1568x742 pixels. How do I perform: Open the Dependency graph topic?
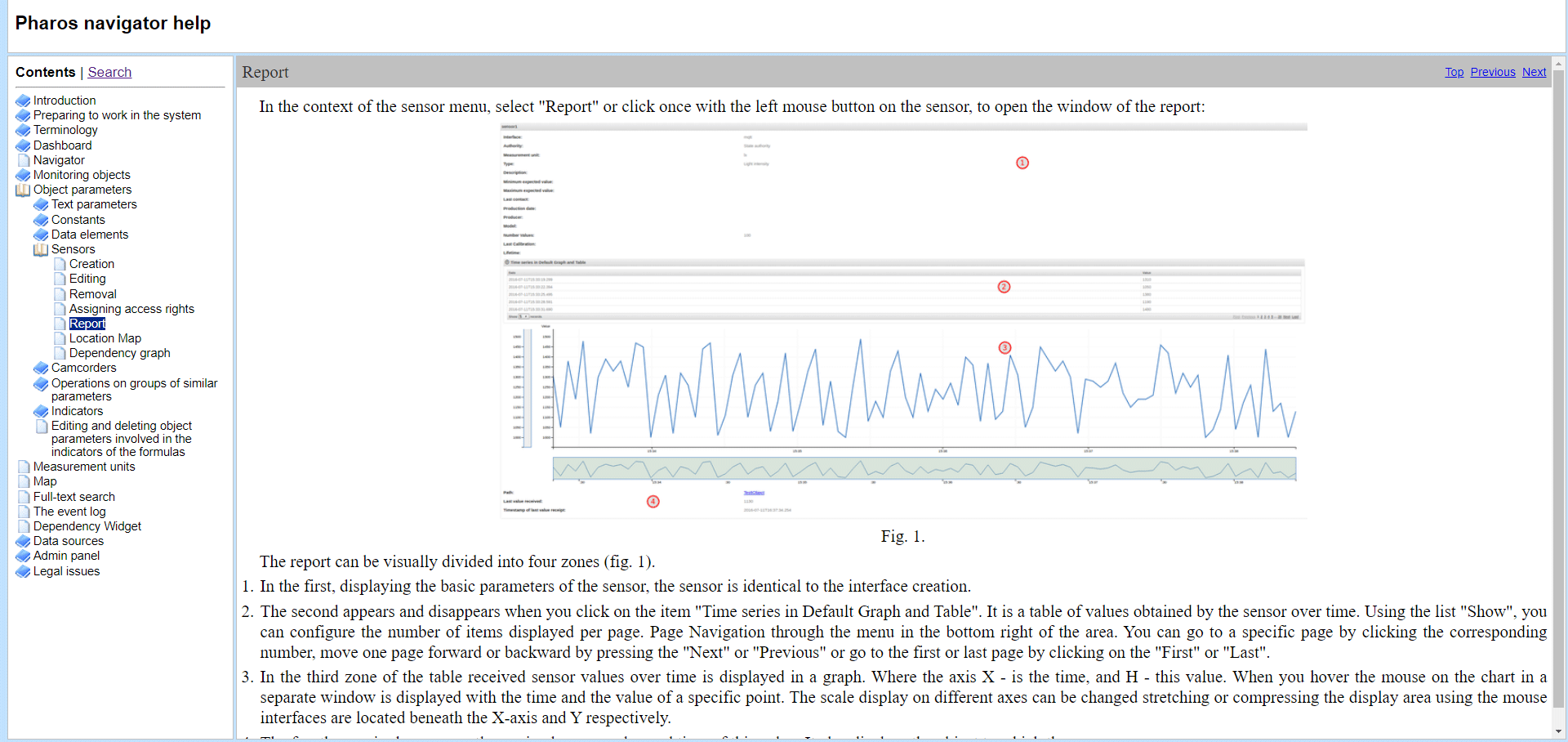[119, 353]
